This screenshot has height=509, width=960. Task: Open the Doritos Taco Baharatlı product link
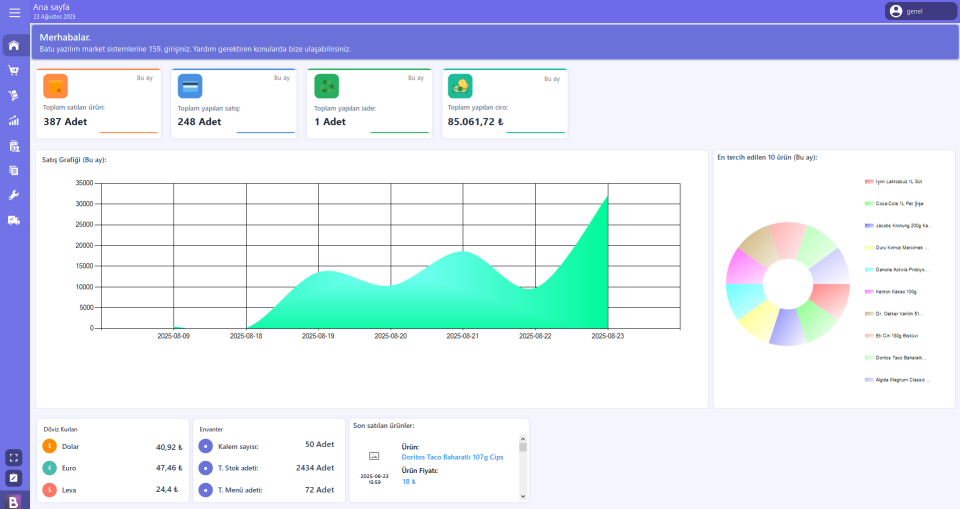coord(452,457)
